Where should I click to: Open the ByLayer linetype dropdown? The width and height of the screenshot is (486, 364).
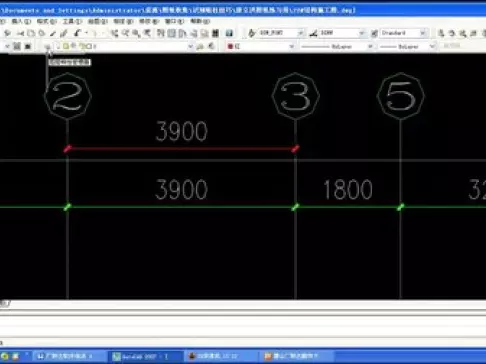click(337, 46)
